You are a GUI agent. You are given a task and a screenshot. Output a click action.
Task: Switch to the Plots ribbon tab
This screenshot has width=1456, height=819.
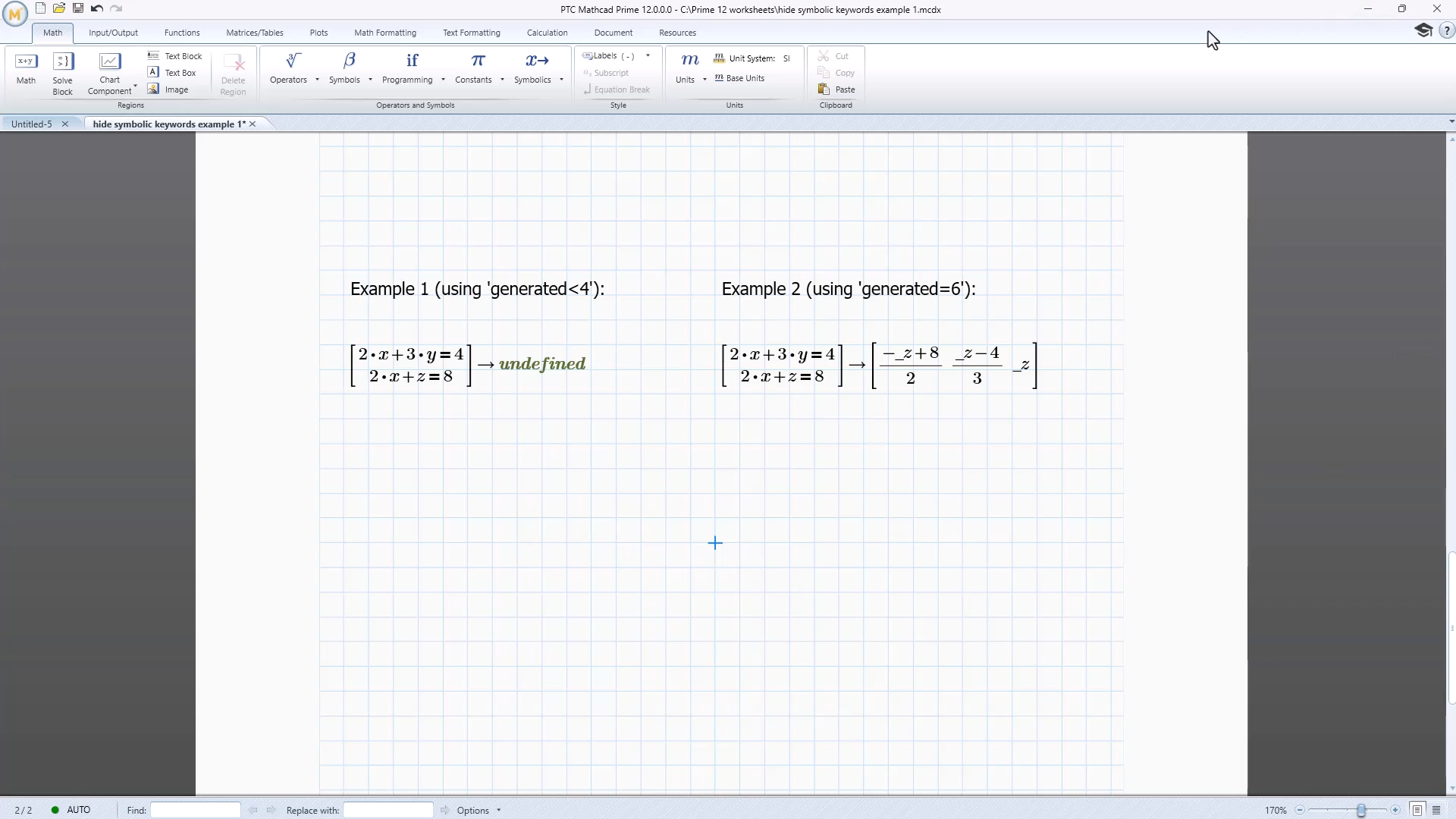point(319,33)
